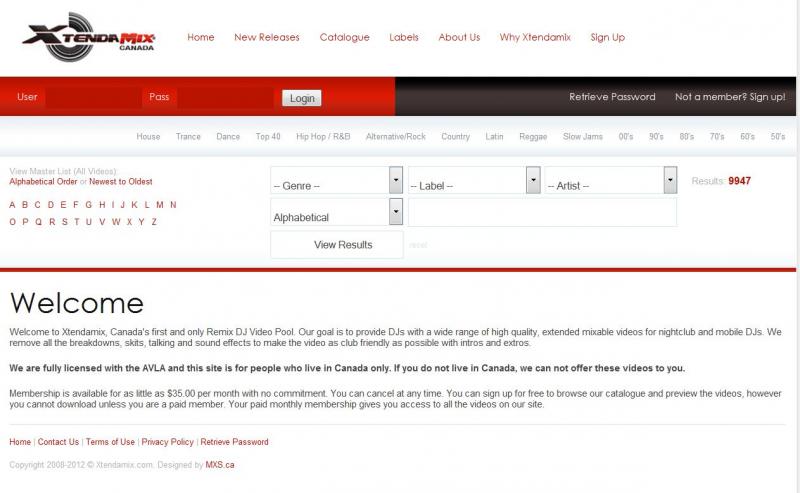Viewport: 800px width, 493px height.
Task: View master list Newest to Oldest
Action: coord(120,182)
